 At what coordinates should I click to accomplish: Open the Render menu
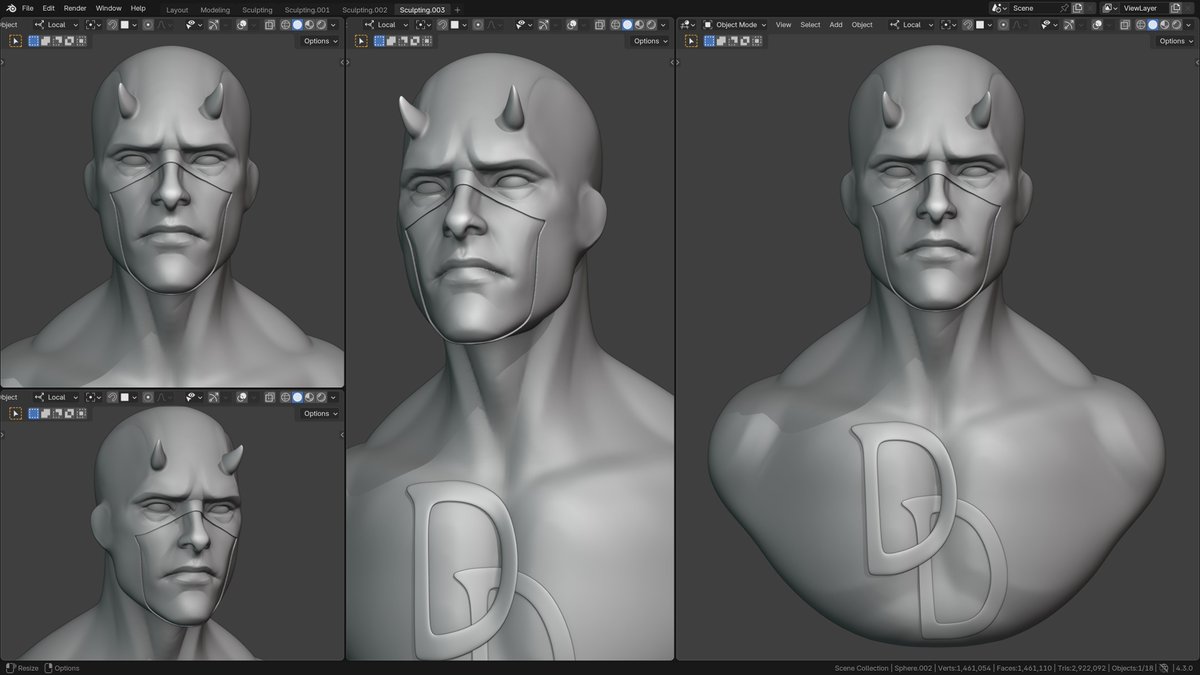(x=75, y=8)
